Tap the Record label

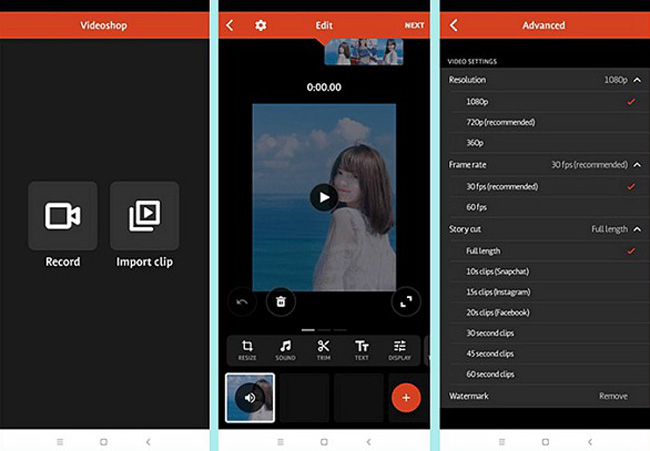63,262
